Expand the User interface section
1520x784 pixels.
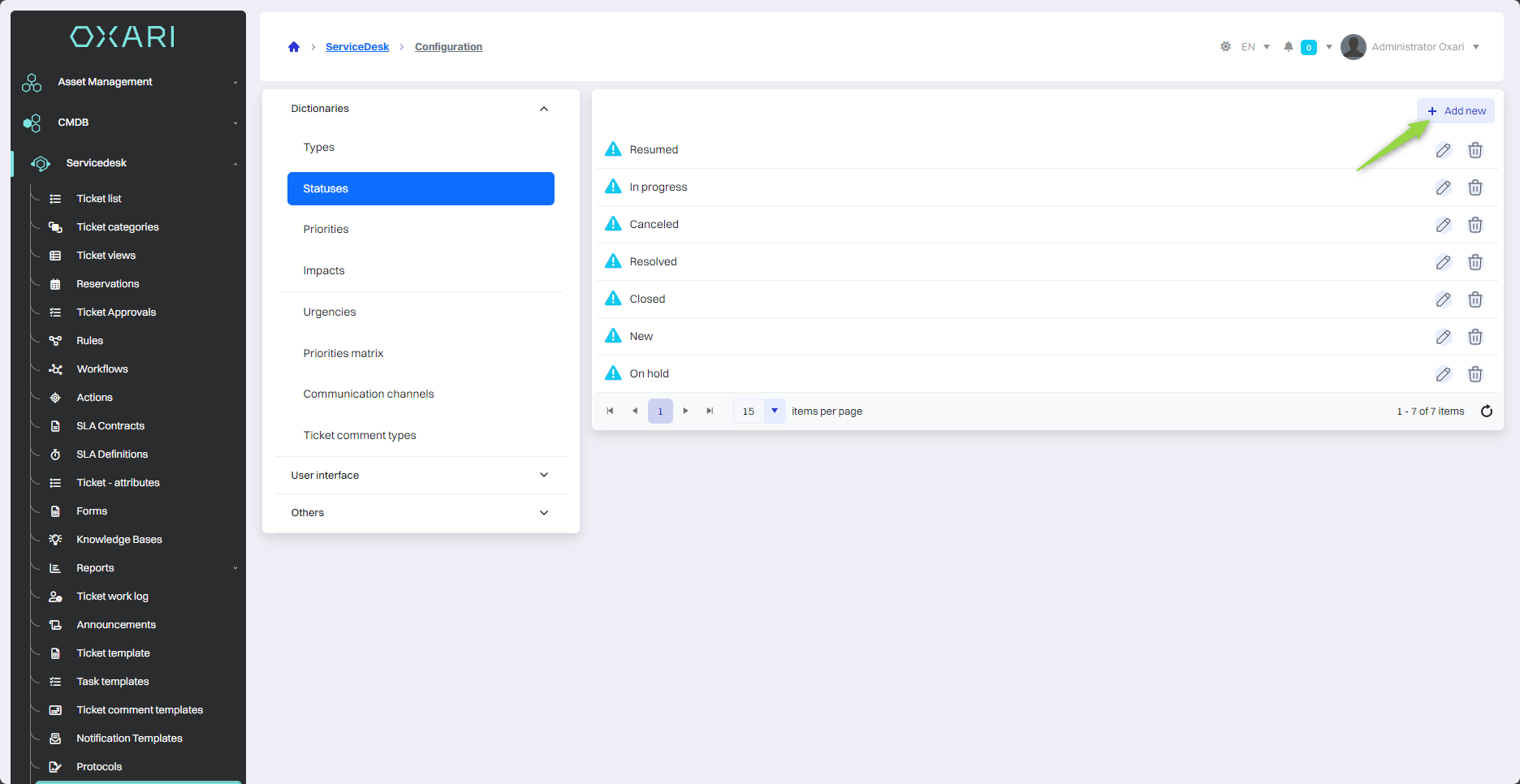click(544, 476)
